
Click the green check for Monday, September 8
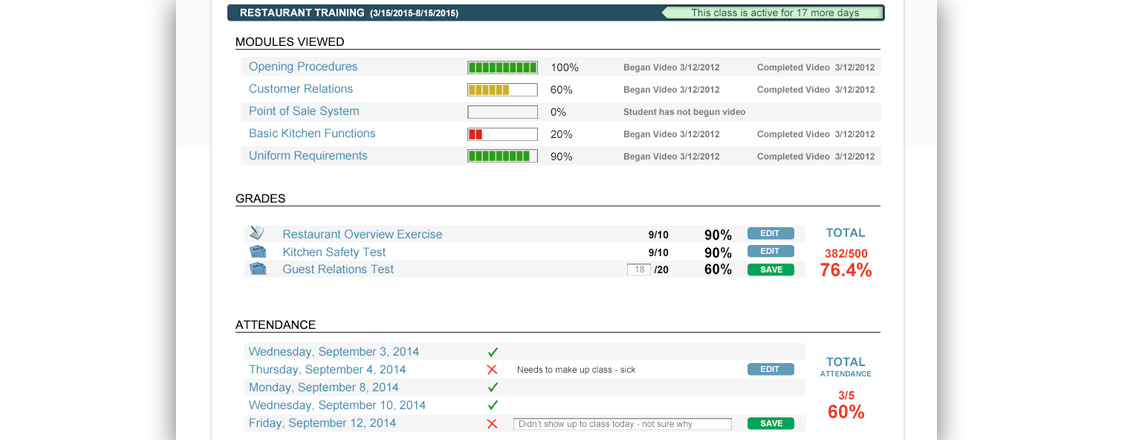click(x=493, y=387)
